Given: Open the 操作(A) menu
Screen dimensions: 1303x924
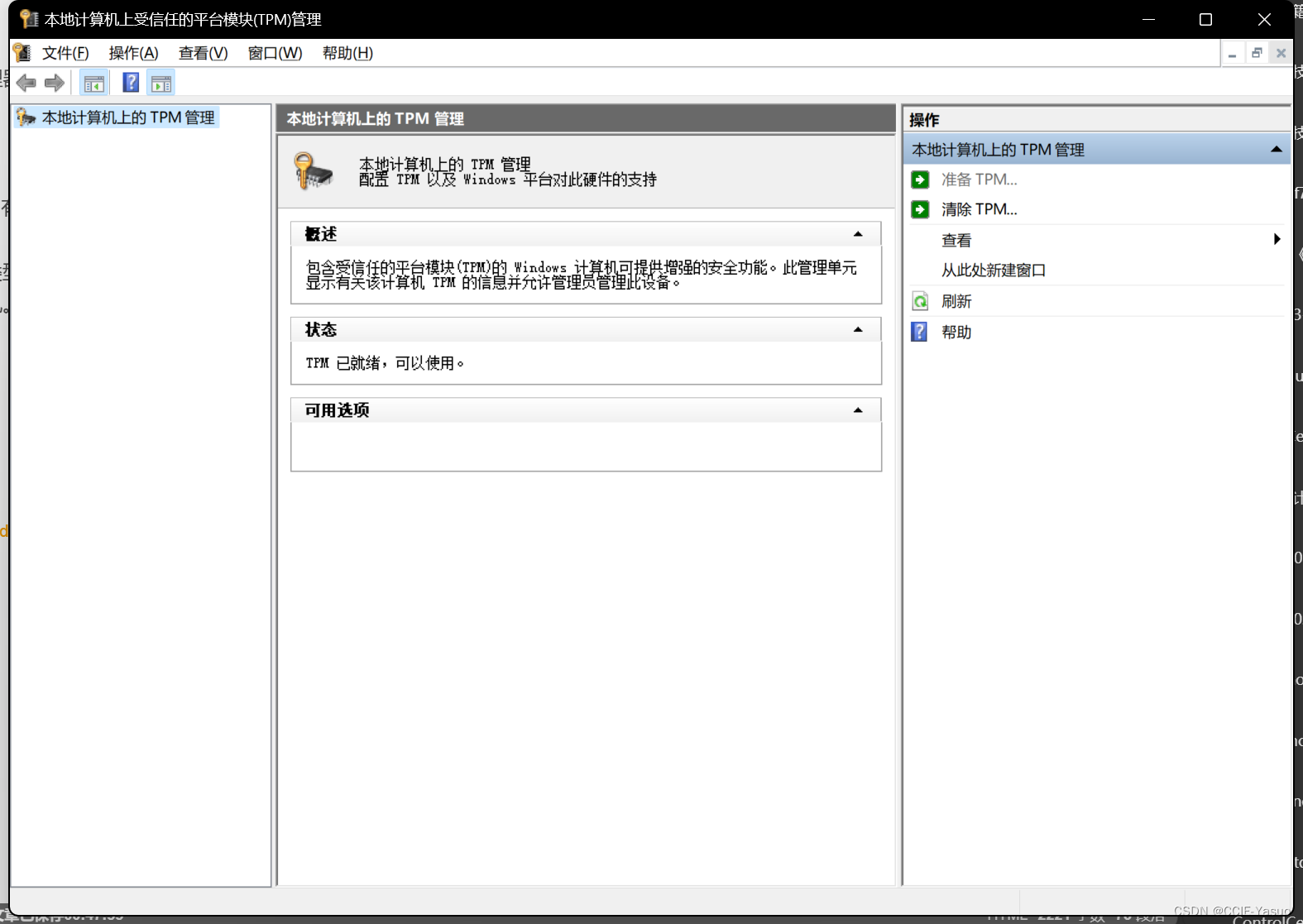Looking at the screenshot, I should click(x=133, y=53).
